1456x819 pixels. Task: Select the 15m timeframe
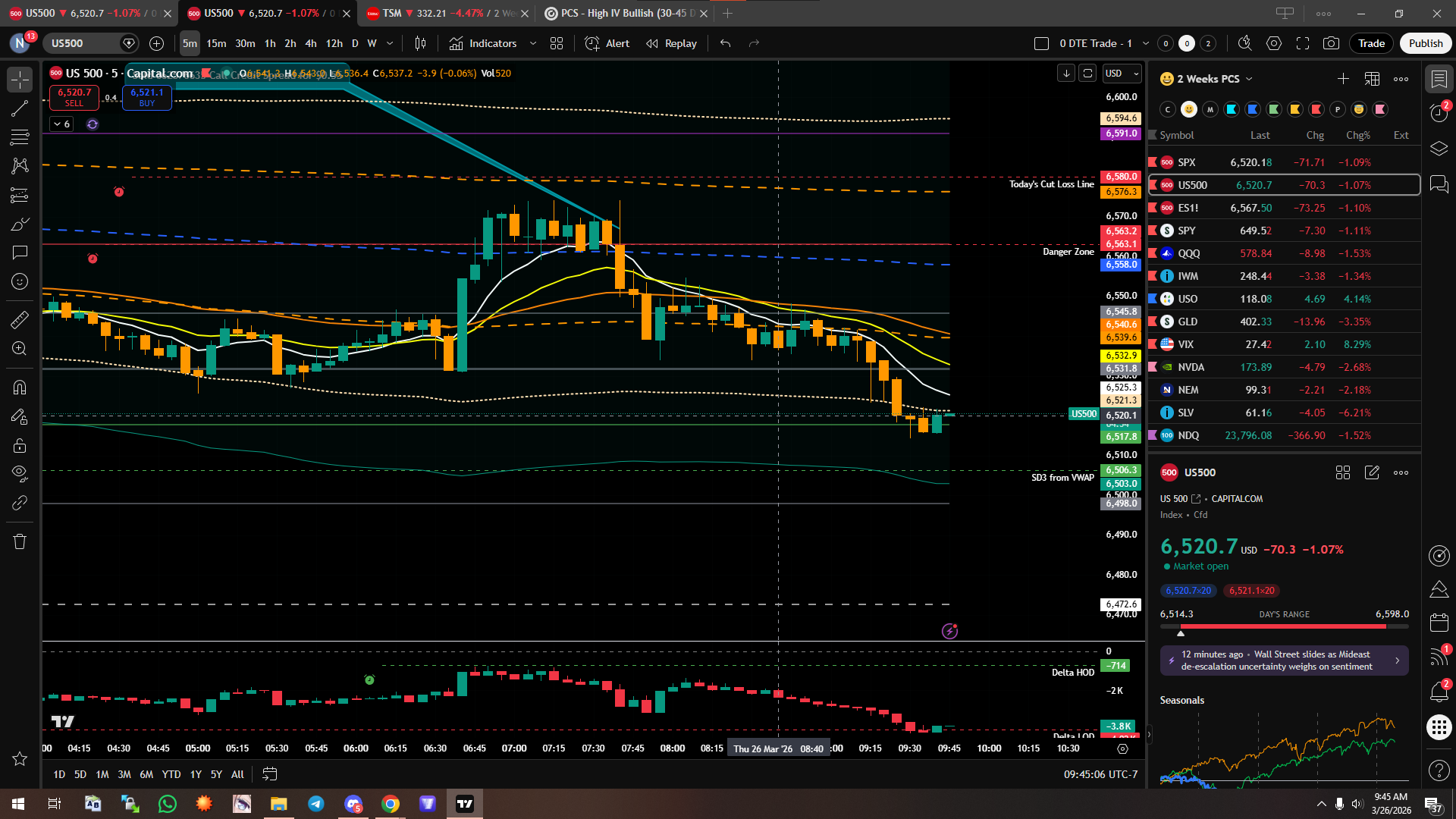216,43
